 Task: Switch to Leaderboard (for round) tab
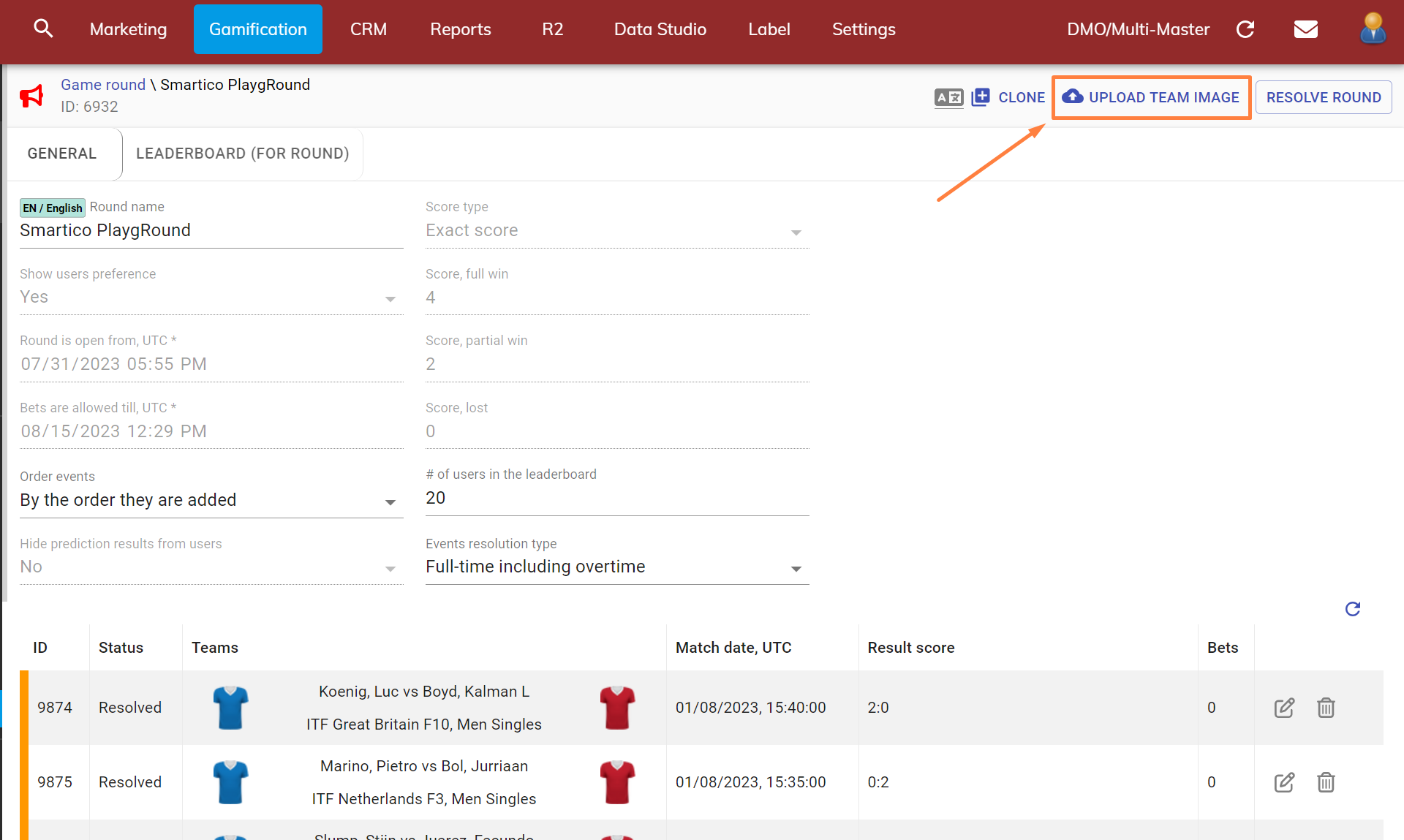point(242,154)
